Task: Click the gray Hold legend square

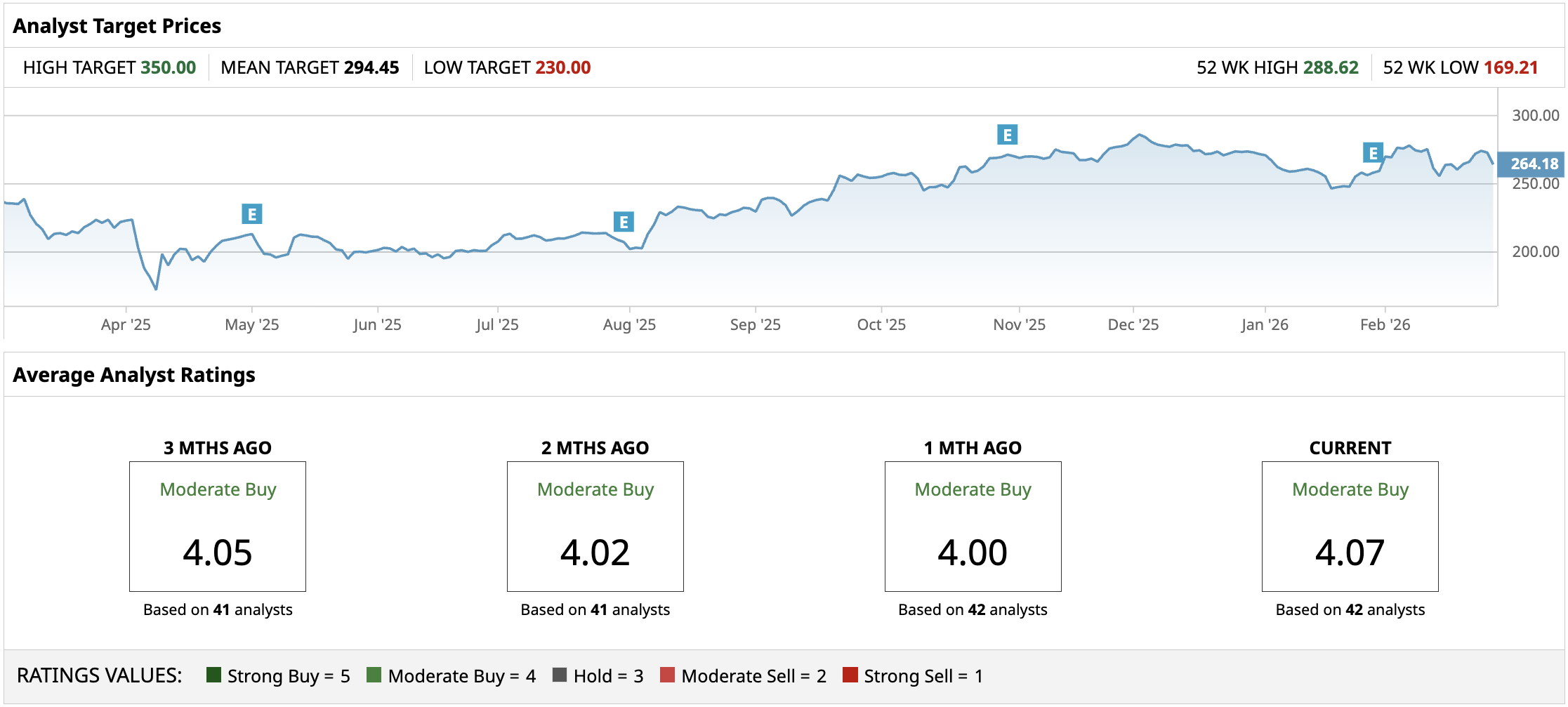Action: (x=560, y=675)
